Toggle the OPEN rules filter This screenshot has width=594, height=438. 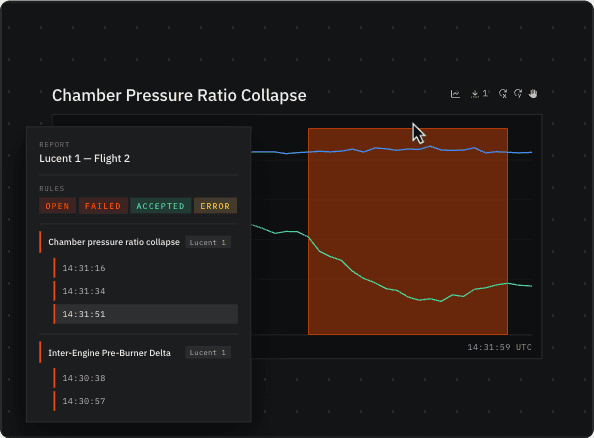pos(57,206)
